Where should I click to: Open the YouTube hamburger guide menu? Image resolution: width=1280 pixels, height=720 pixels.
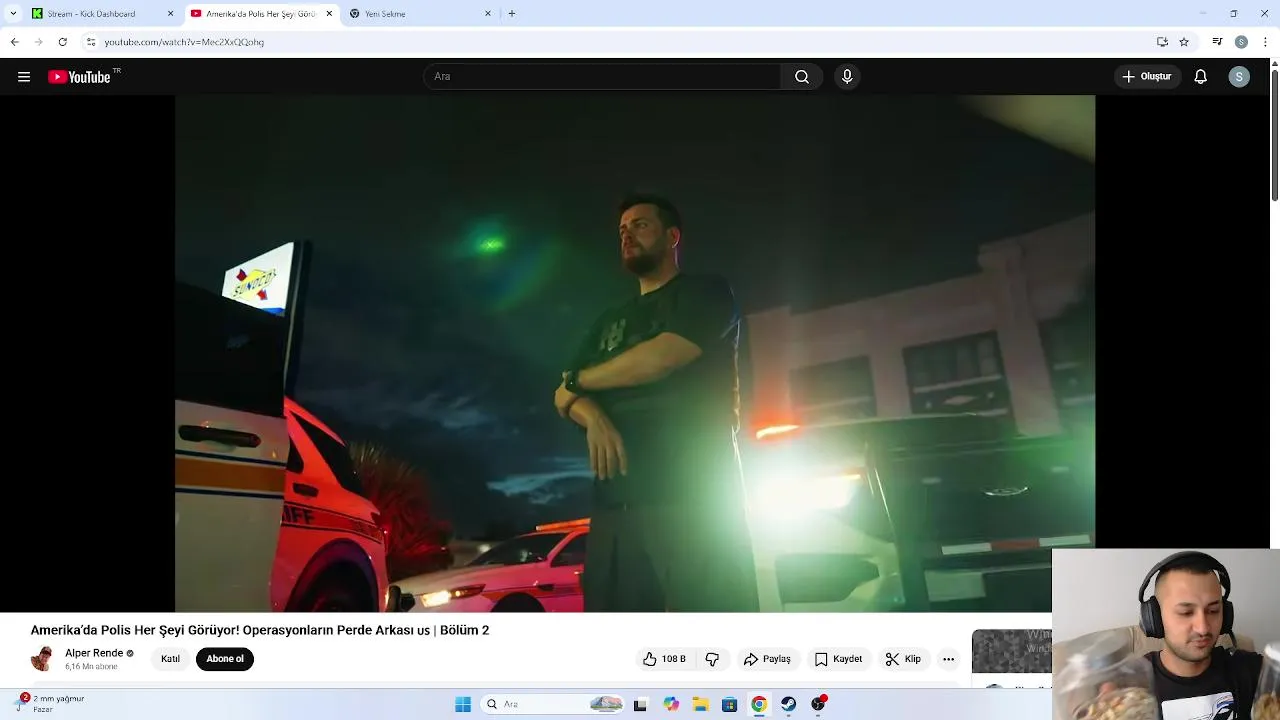click(x=24, y=77)
